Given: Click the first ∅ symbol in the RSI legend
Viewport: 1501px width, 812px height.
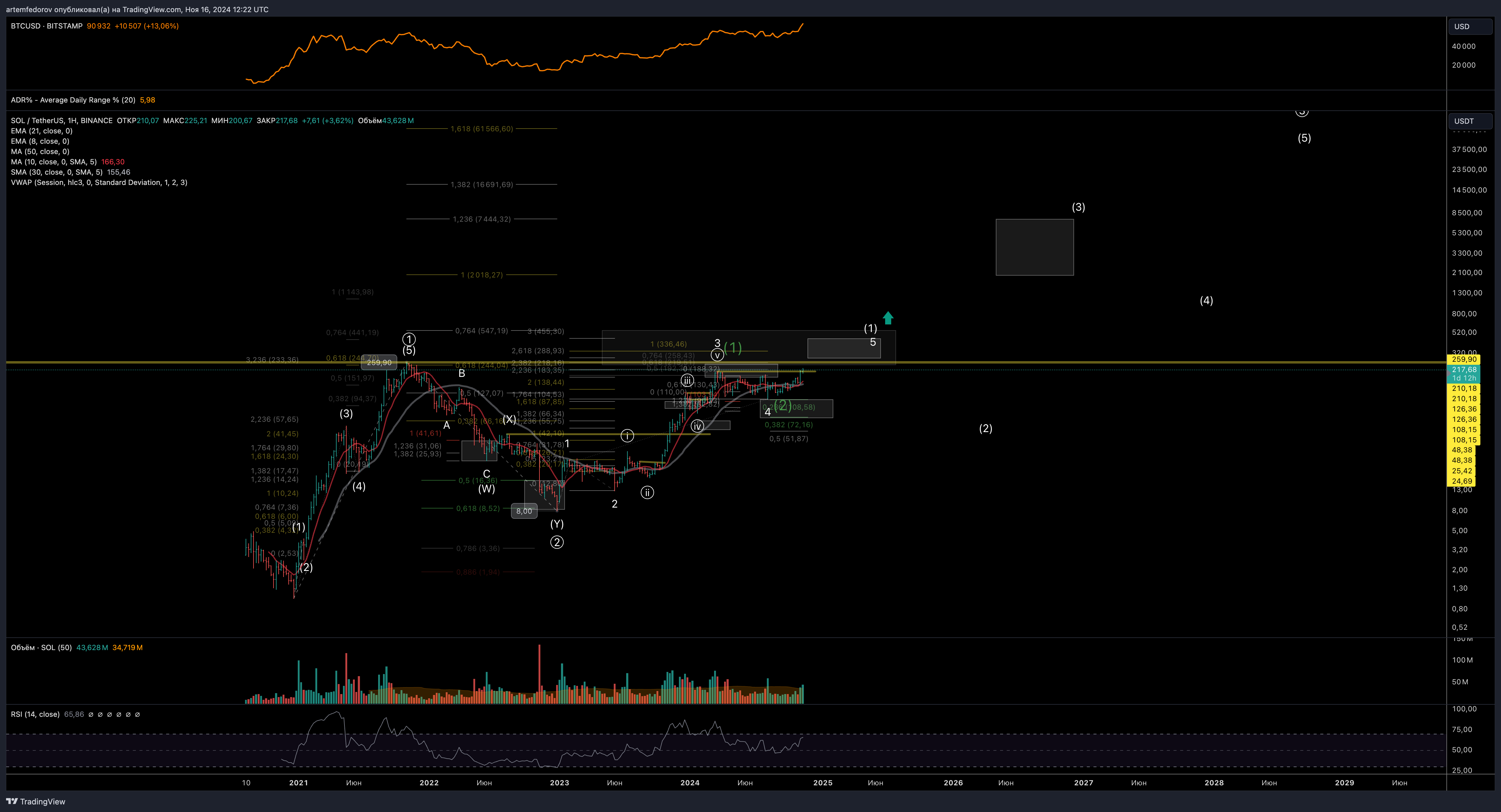Looking at the screenshot, I should [x=91, y=715].
